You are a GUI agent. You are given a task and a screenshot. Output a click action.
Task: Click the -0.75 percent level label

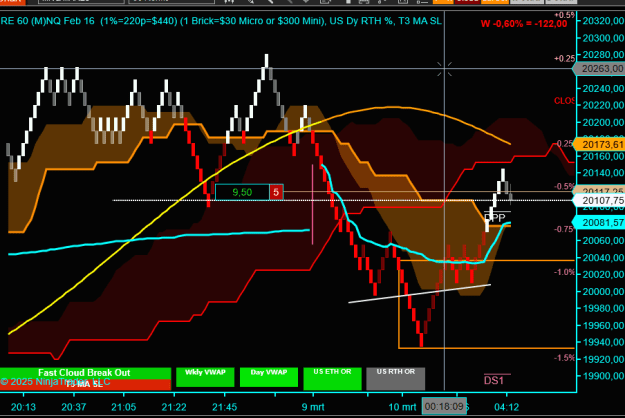click(564, 229)
